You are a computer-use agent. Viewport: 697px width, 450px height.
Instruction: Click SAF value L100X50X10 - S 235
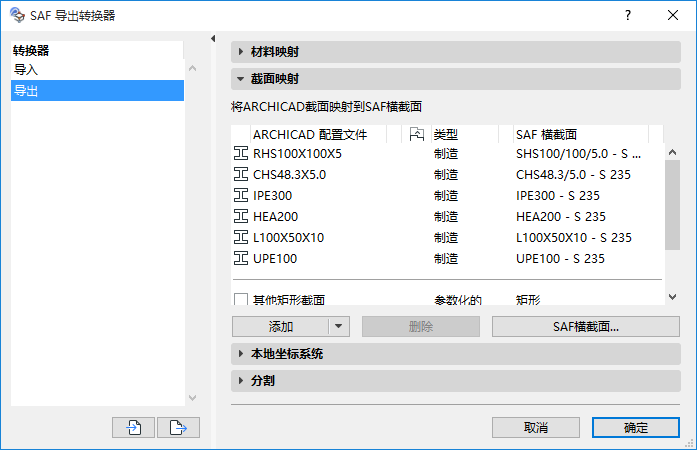pos(573,237)
